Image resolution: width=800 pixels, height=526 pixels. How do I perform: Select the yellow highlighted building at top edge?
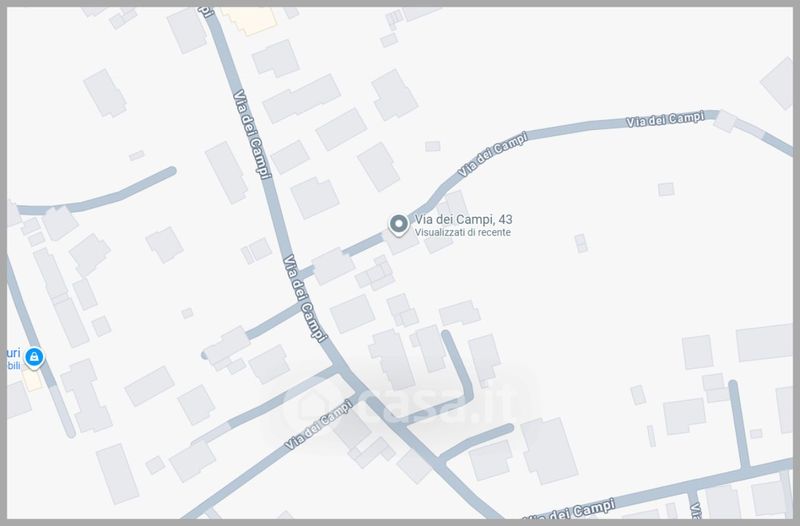tap(250, 20)
